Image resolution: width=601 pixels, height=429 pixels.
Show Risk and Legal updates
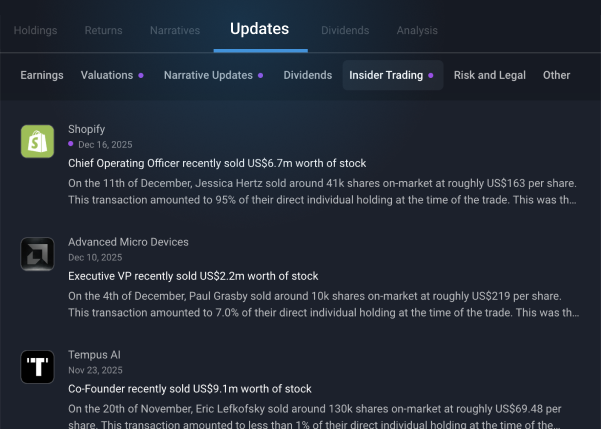pos(490,75)
